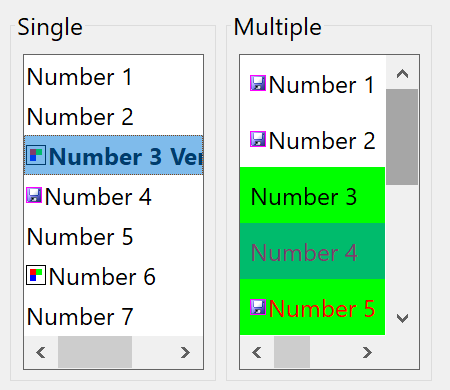Click the left arrow of the Single list scrollbar

point(41,352)
